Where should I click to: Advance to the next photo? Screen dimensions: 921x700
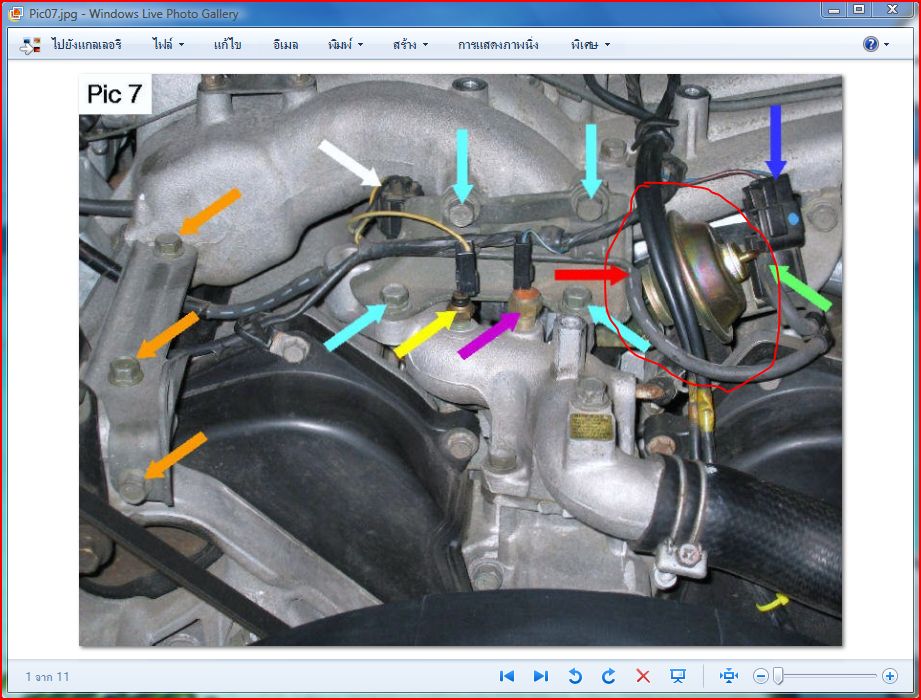point(540,676)
